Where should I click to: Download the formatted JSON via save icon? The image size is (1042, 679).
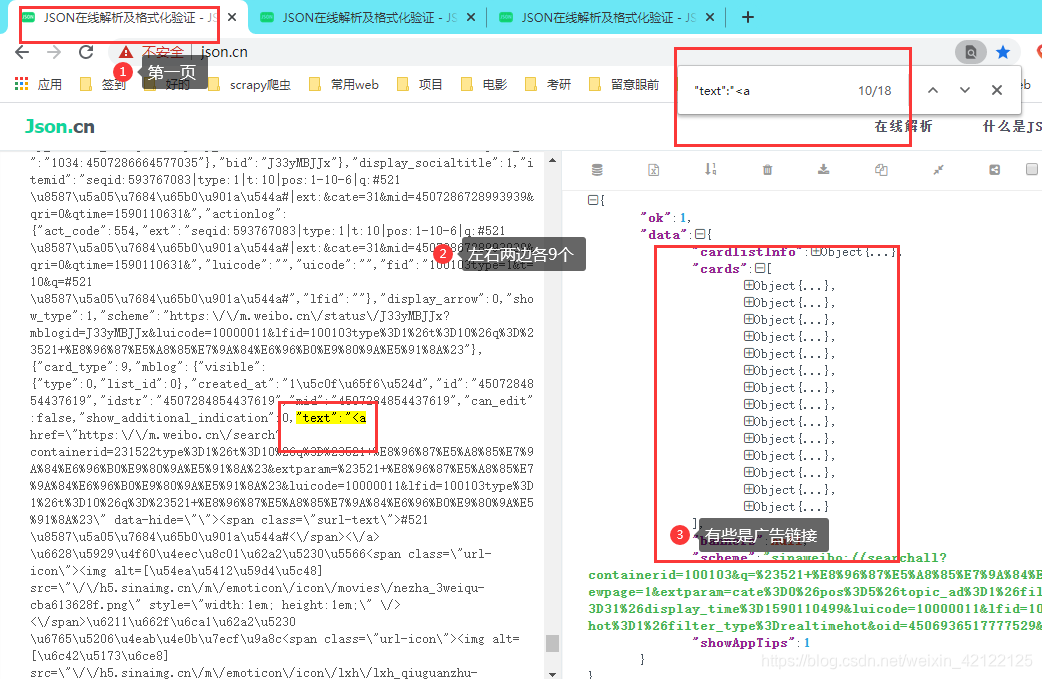click(823, 169)
